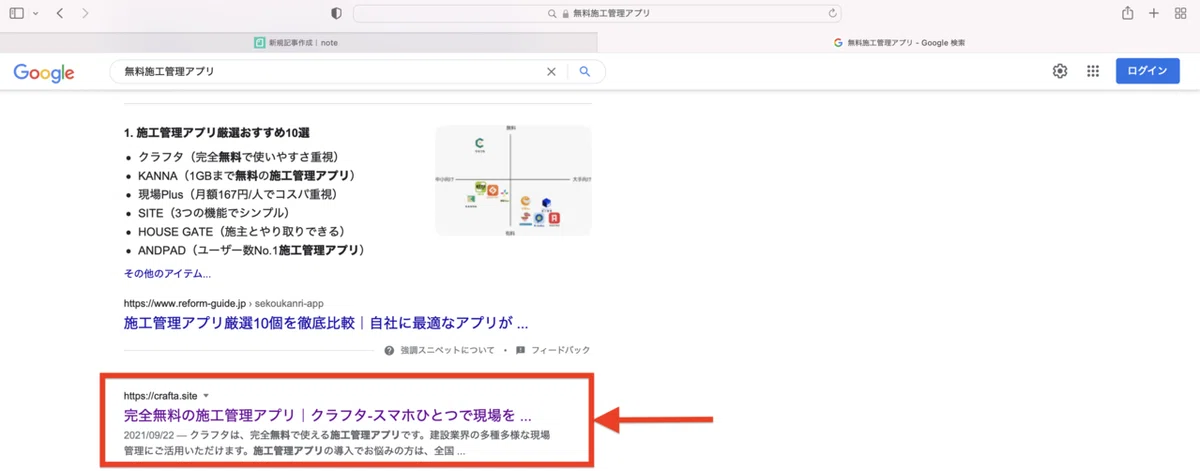Click the reform-guide.jp URL breadcrumb
This screenshot has width=1200, height=471.
pyautogui.click(x=224, y=303)
